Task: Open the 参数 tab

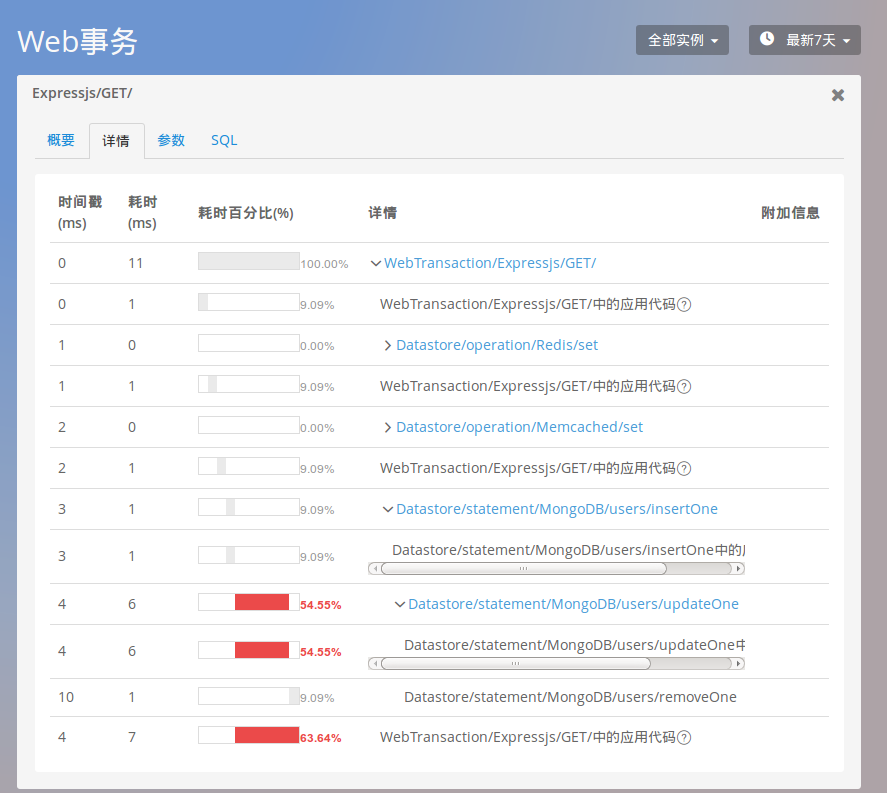Action: coord(171,140)
